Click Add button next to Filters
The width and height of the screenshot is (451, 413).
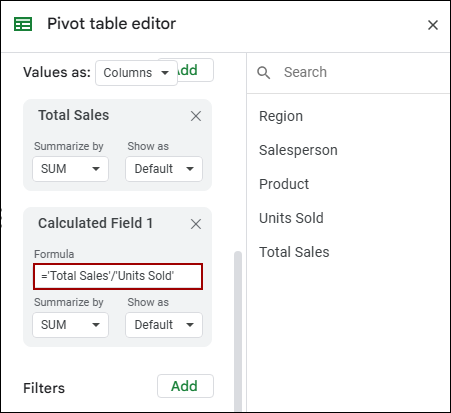185,386
